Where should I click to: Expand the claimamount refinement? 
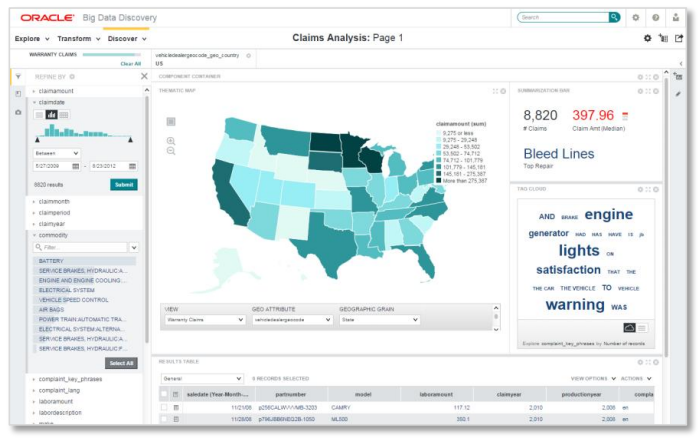click(x=34, y=90)
